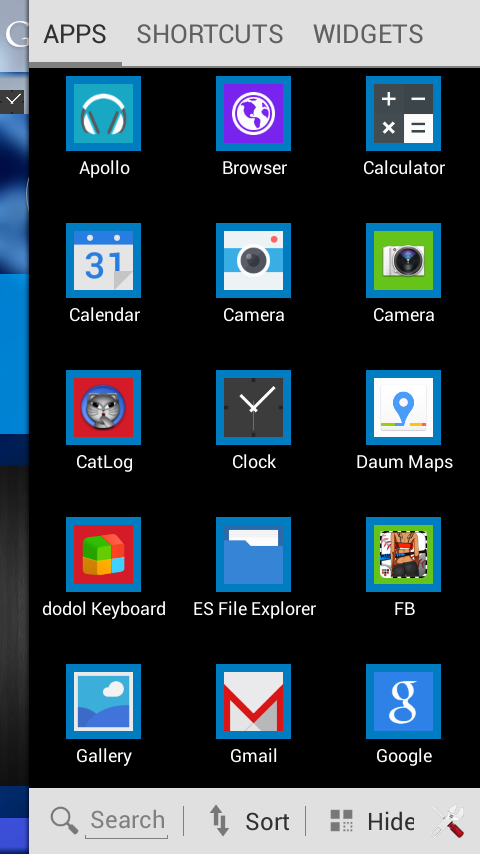Click the Search input field
Screen dimensions: 480x854
(x=126, y=821)
